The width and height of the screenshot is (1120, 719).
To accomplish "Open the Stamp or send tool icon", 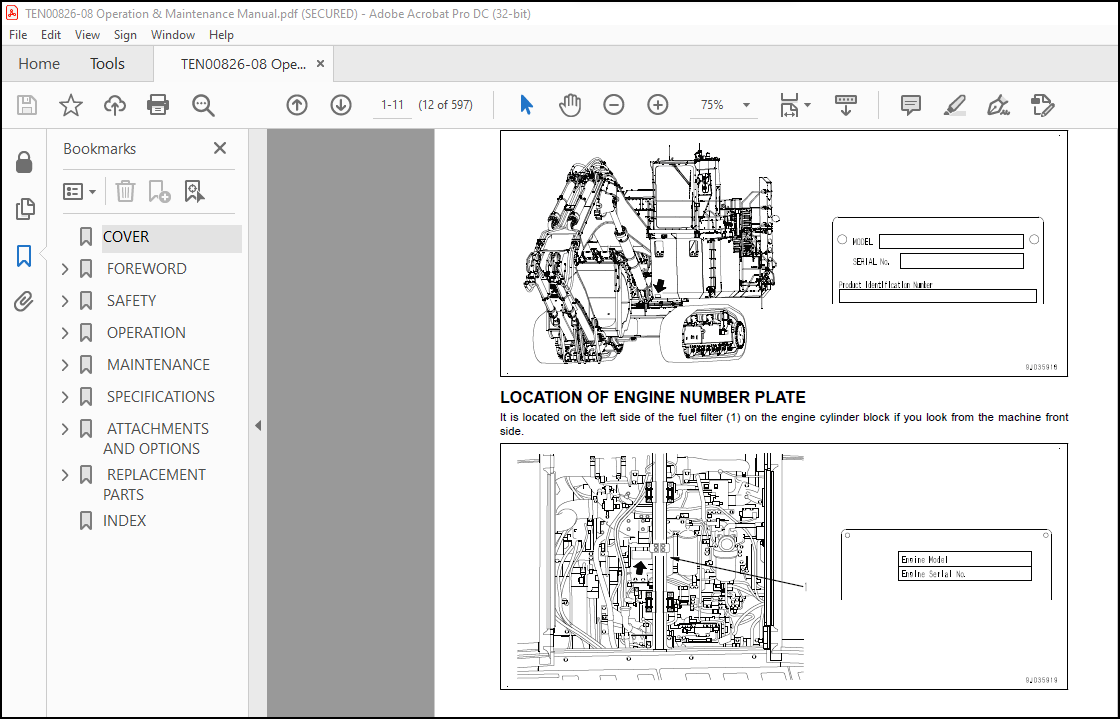I will (x=1042, y=106).
